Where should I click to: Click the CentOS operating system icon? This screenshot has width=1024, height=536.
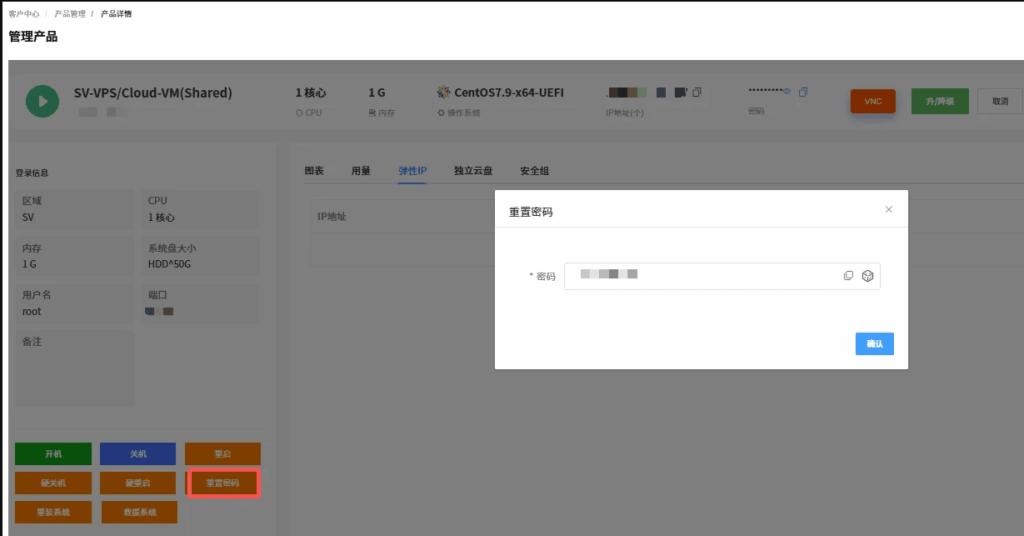(x=443, y=92)
